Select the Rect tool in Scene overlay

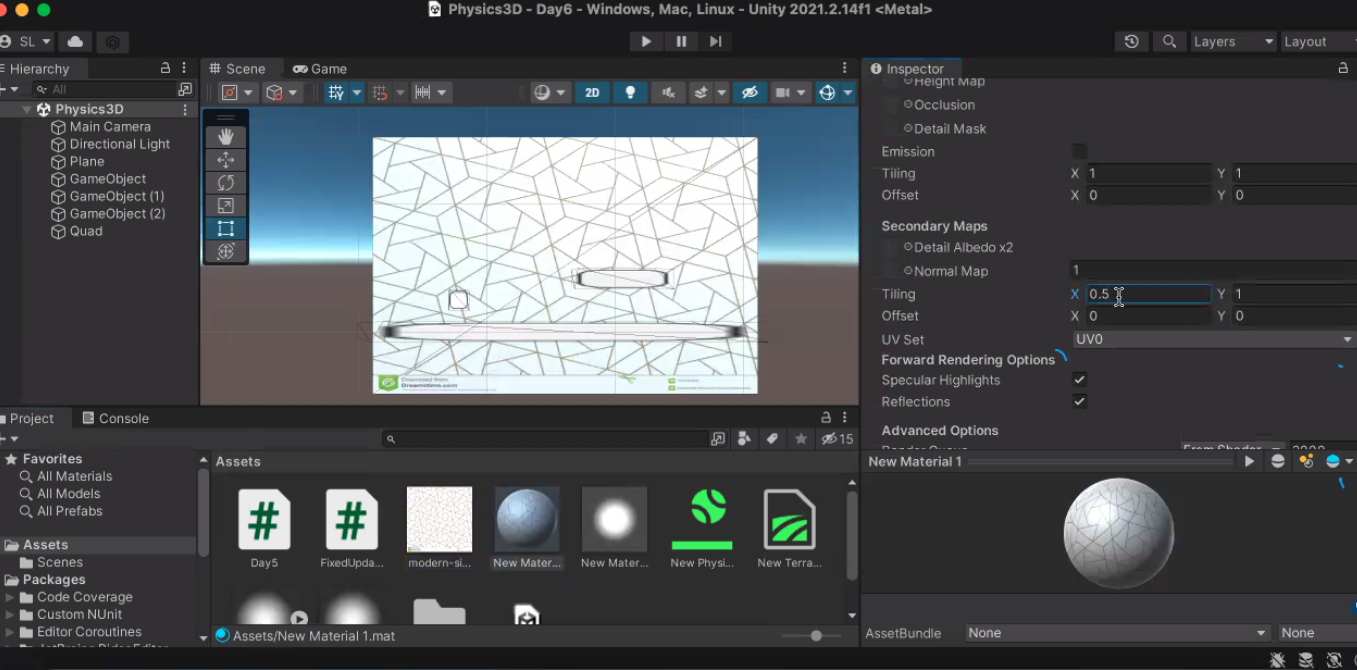(225, 229)
